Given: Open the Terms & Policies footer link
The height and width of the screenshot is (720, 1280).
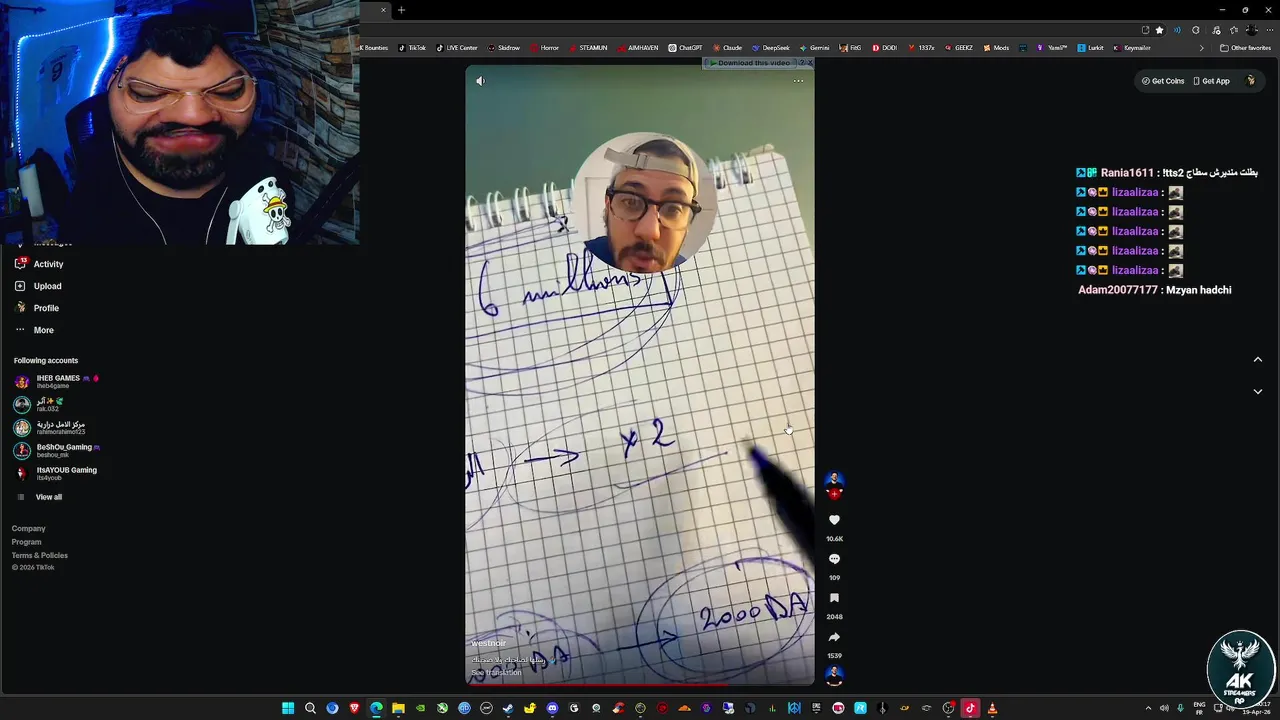Looking at the screenshot, I should [39, 555].
